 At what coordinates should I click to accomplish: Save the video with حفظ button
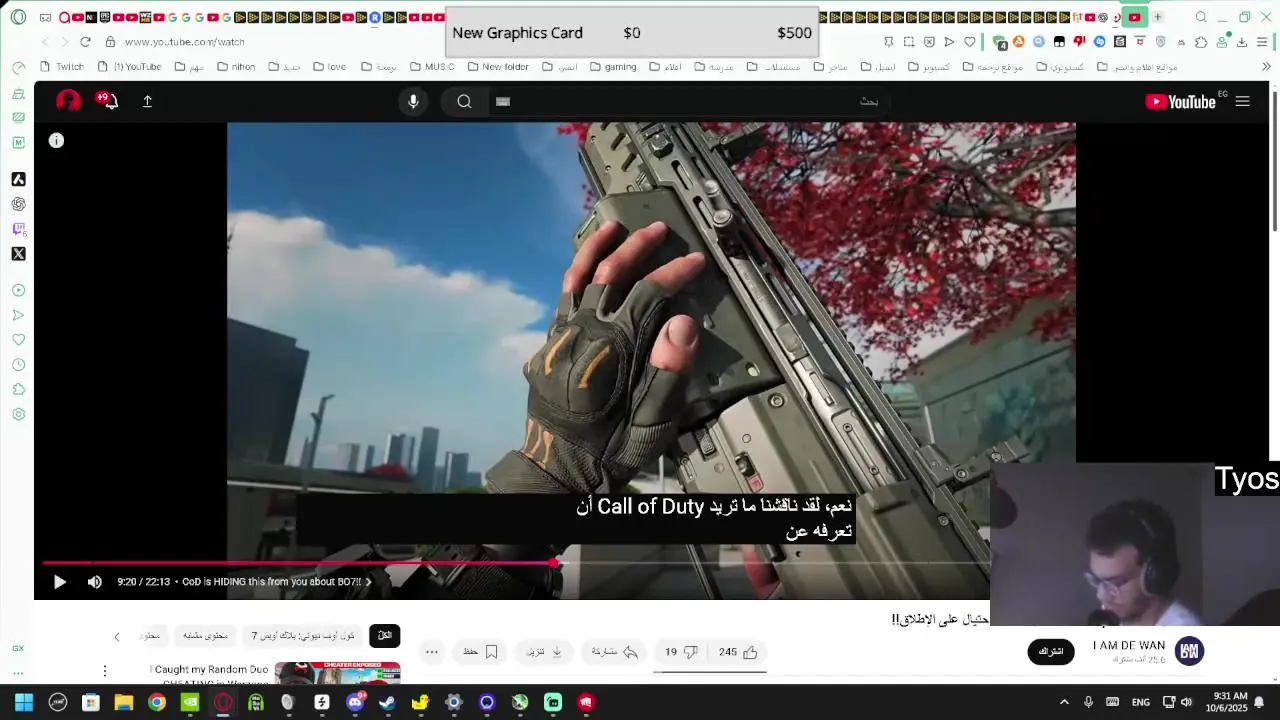(x=480, y=652)
